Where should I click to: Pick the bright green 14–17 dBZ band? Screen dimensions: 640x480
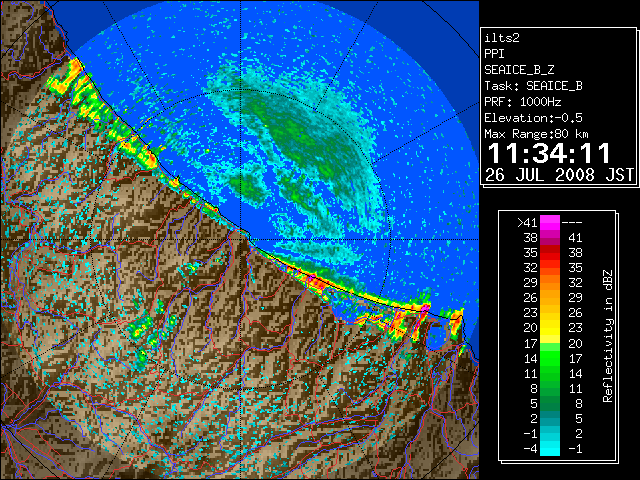click(x=550, y=358)
